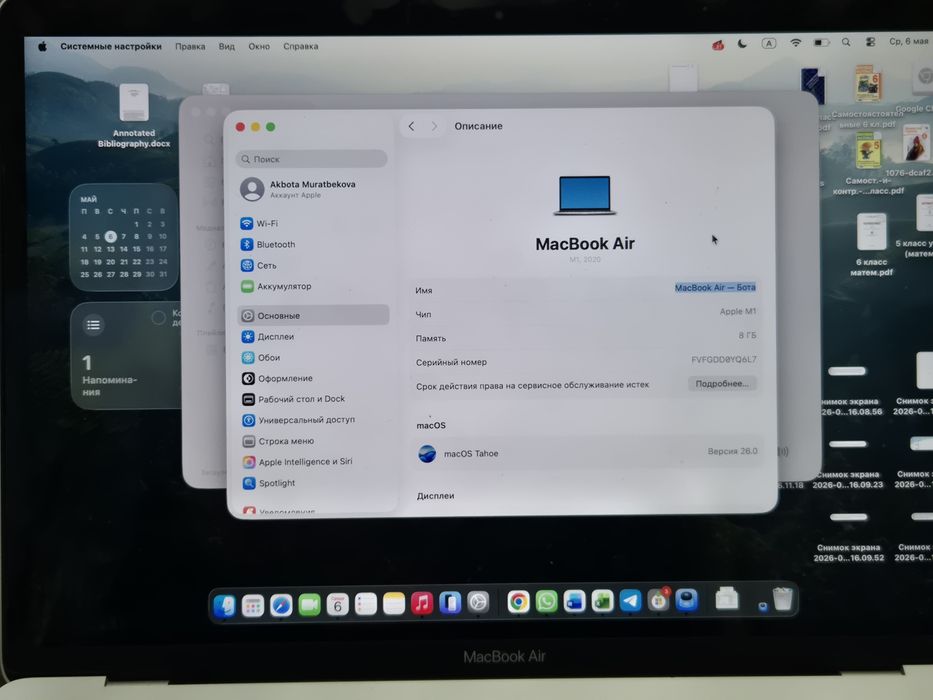Click the Focus moon icon in menu bar
Image resolution: width=933 pixels, height=700 pixels.
[x=742, y=43]
